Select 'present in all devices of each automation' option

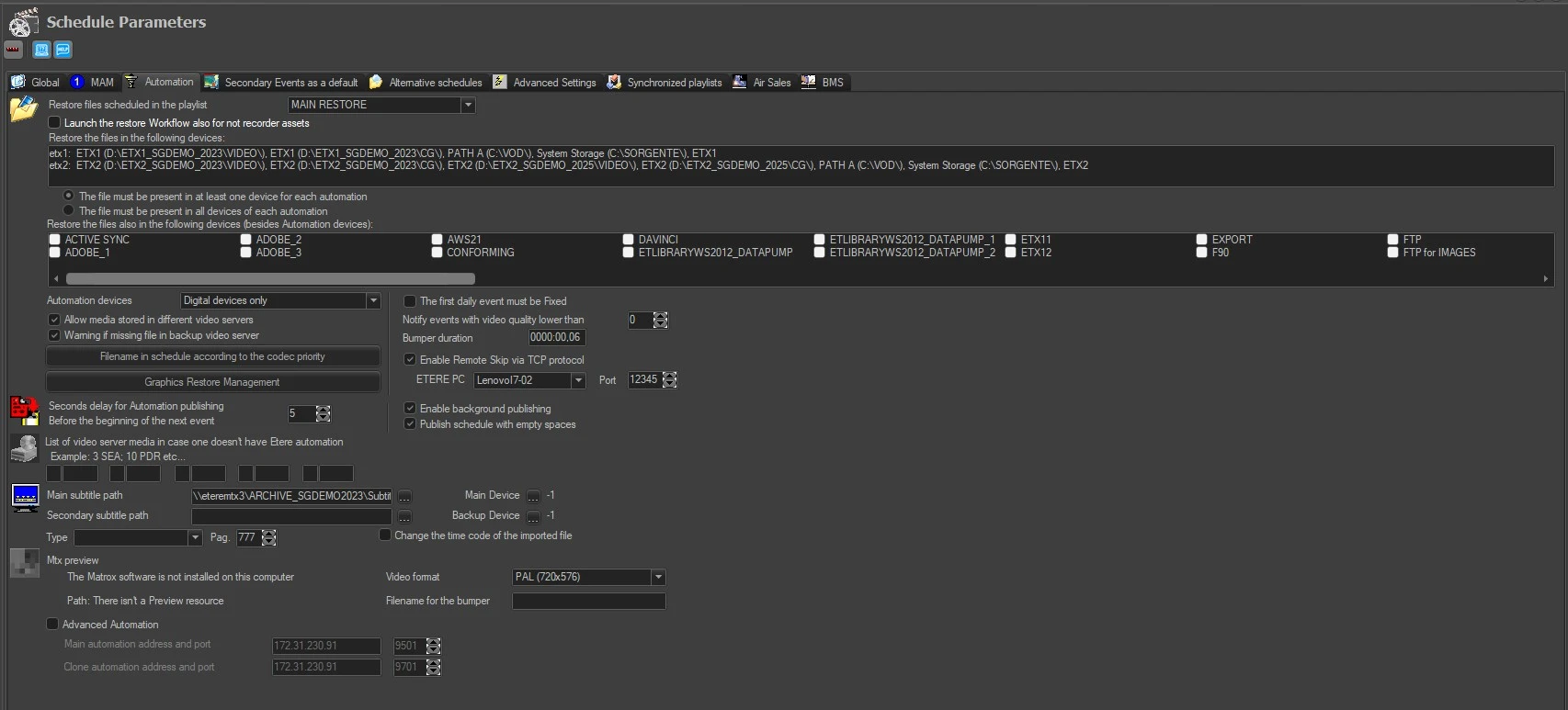69,210
